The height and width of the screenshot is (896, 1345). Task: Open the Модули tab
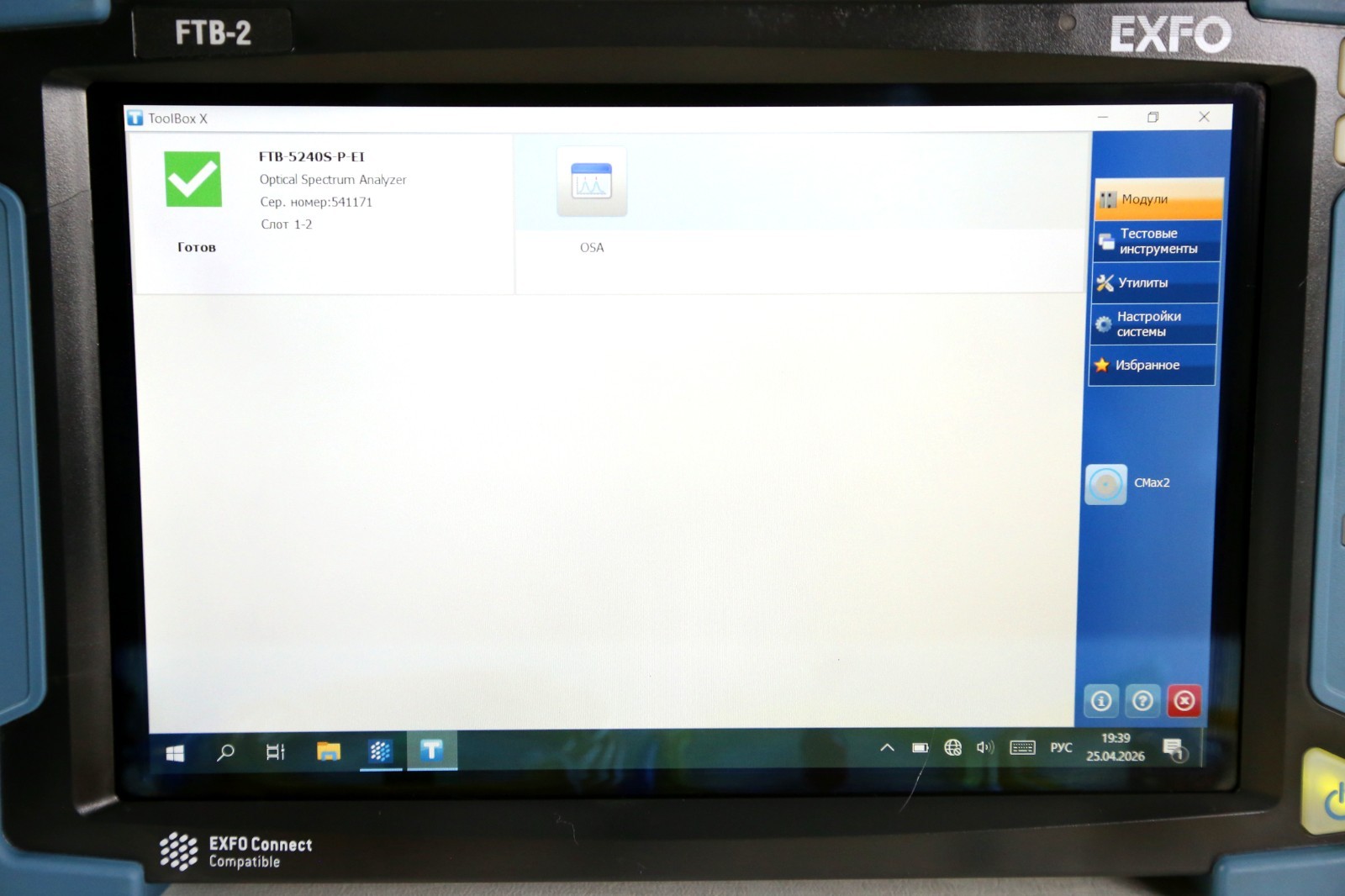1158,199
